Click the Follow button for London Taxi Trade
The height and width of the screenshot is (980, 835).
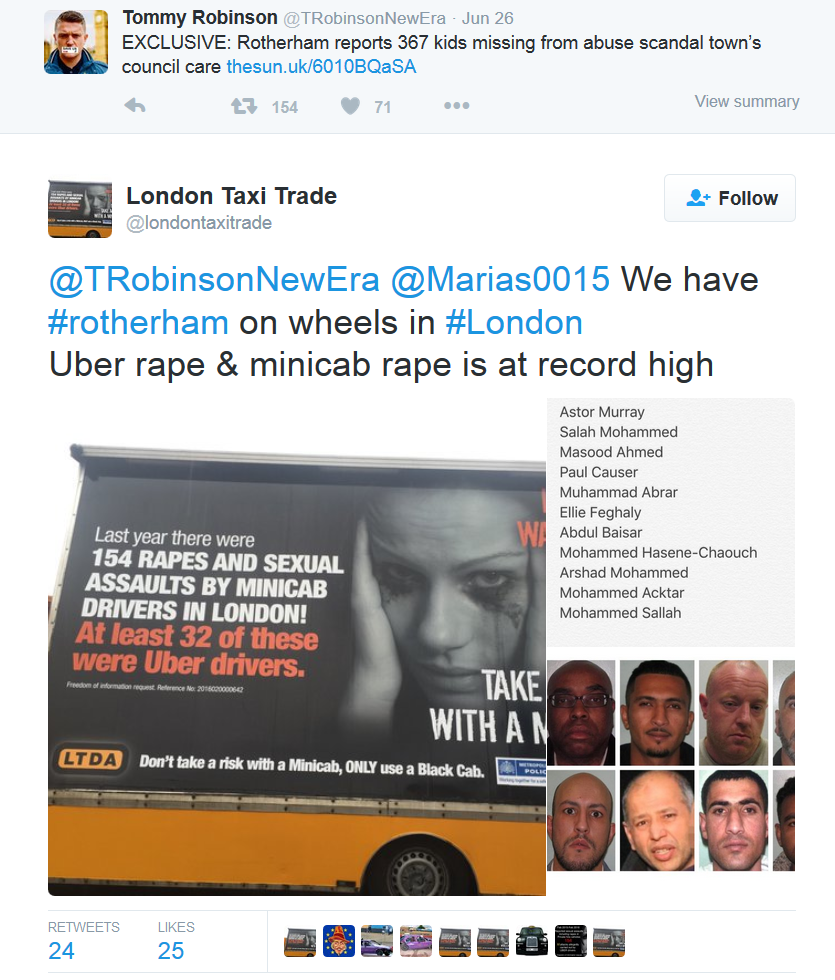click(729, 198)
